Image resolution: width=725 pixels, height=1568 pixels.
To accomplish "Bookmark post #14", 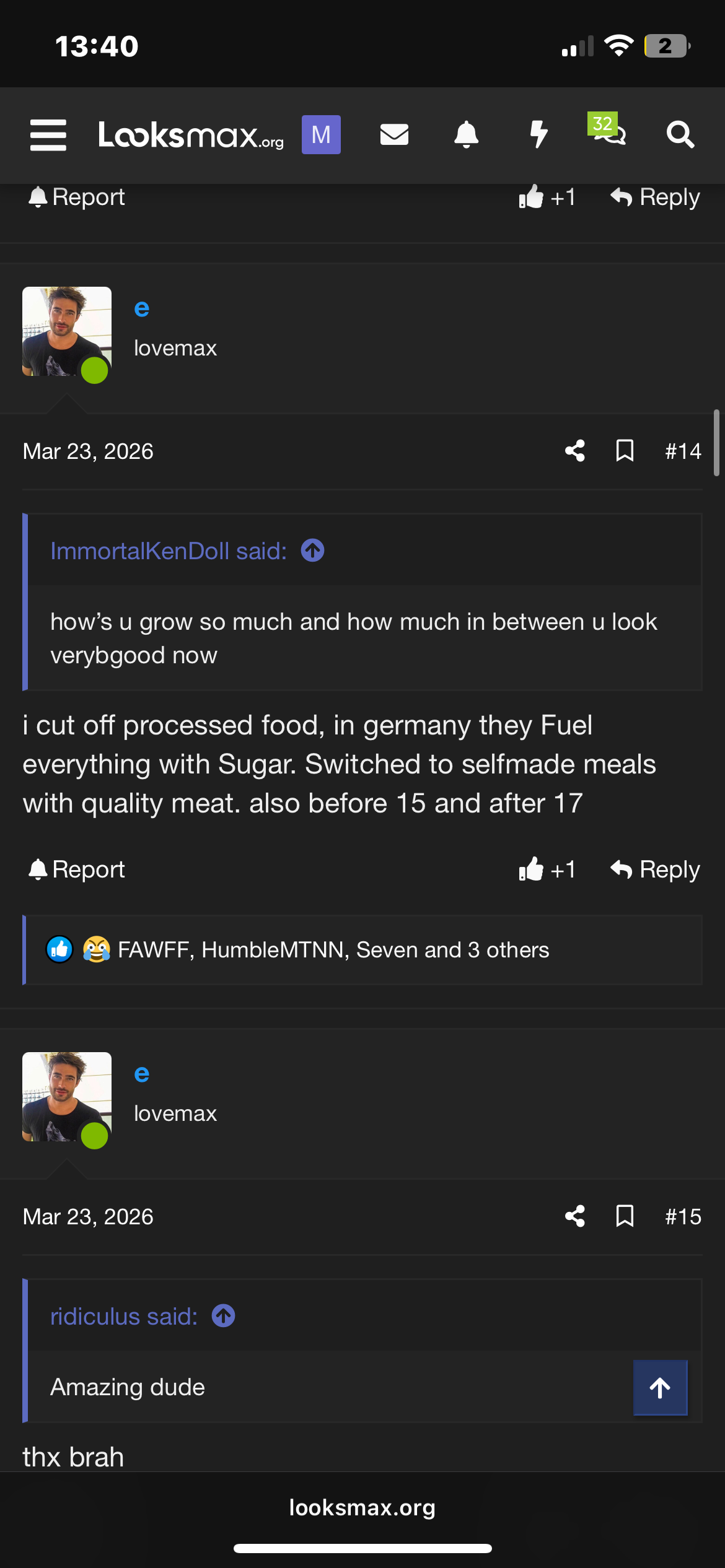I will tap(625, 451).
